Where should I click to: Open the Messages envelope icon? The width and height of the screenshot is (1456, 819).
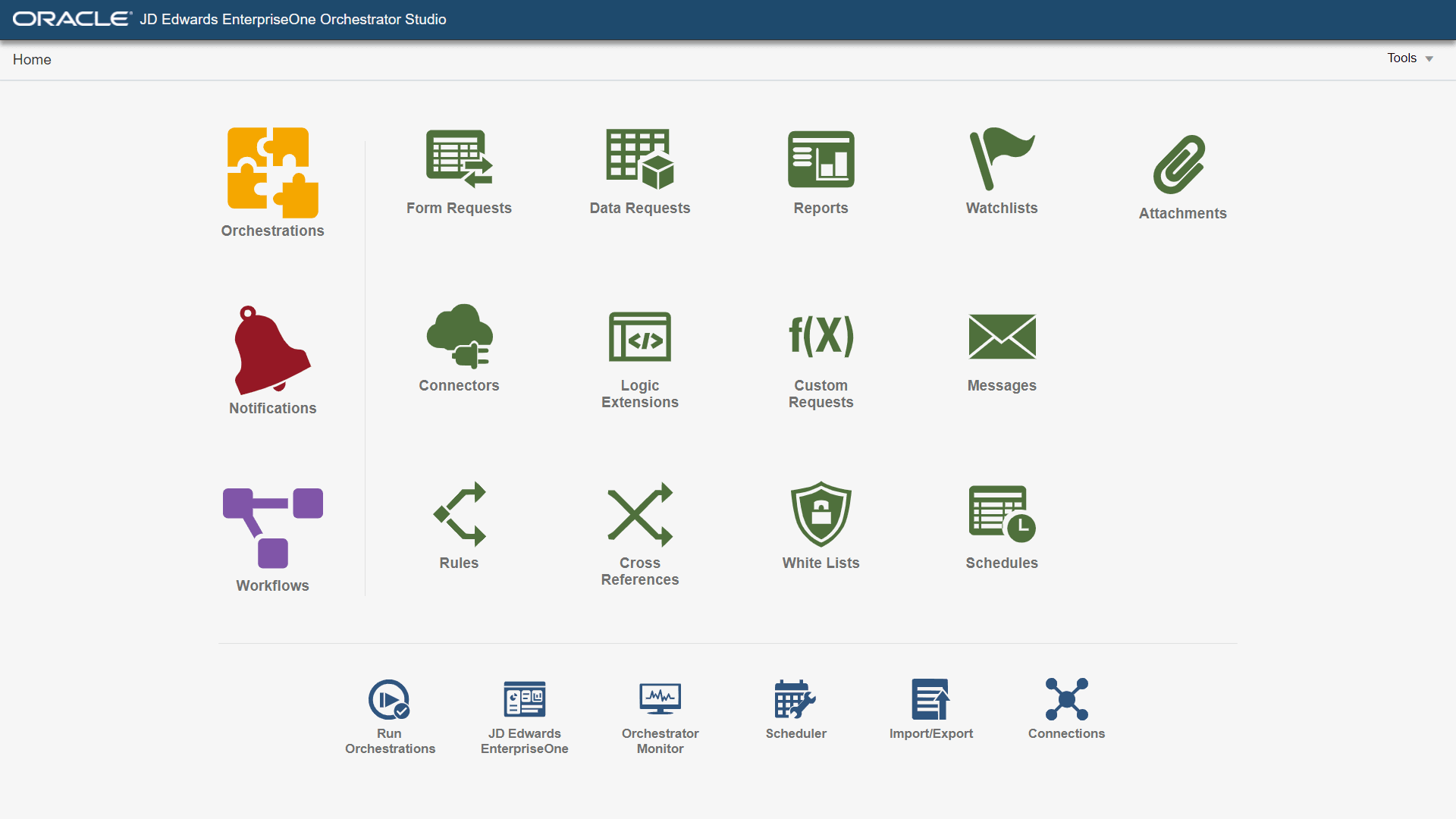point(1001,337)
